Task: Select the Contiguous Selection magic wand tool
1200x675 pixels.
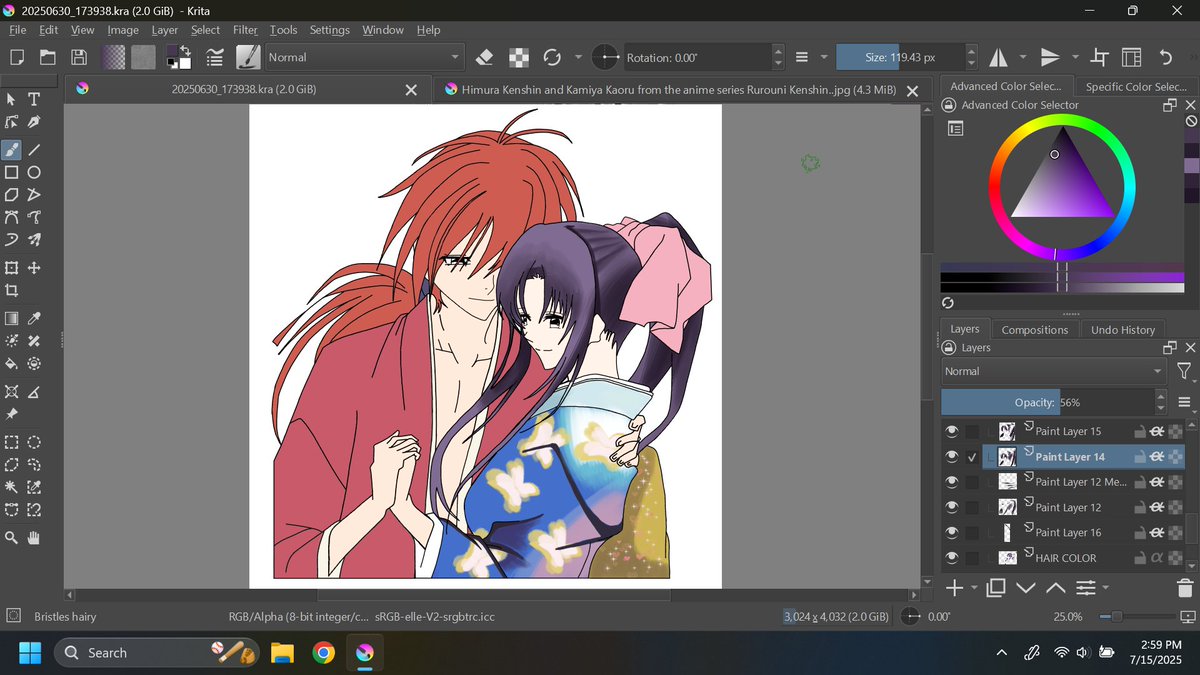Action: (x=12, y=487)
